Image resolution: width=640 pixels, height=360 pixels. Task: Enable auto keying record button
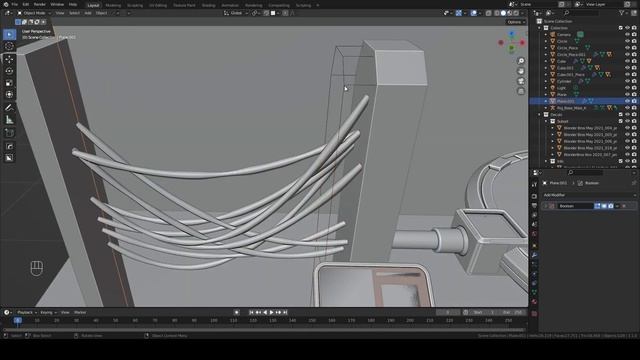(237, 312)
